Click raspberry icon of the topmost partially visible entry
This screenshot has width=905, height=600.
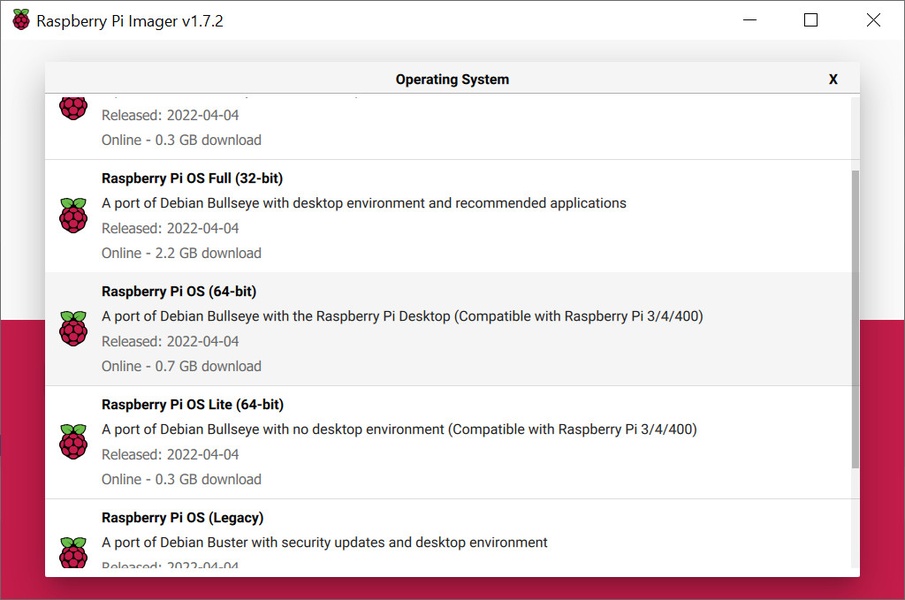73,106
